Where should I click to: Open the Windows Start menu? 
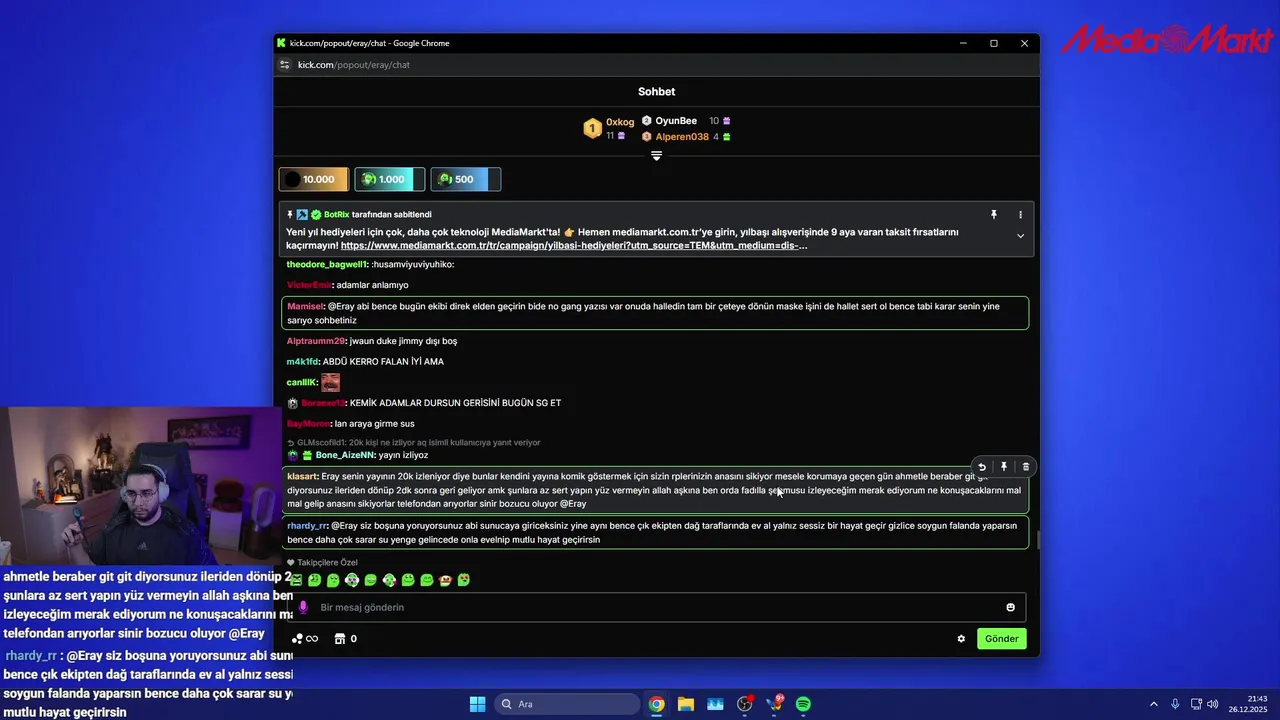477,704
